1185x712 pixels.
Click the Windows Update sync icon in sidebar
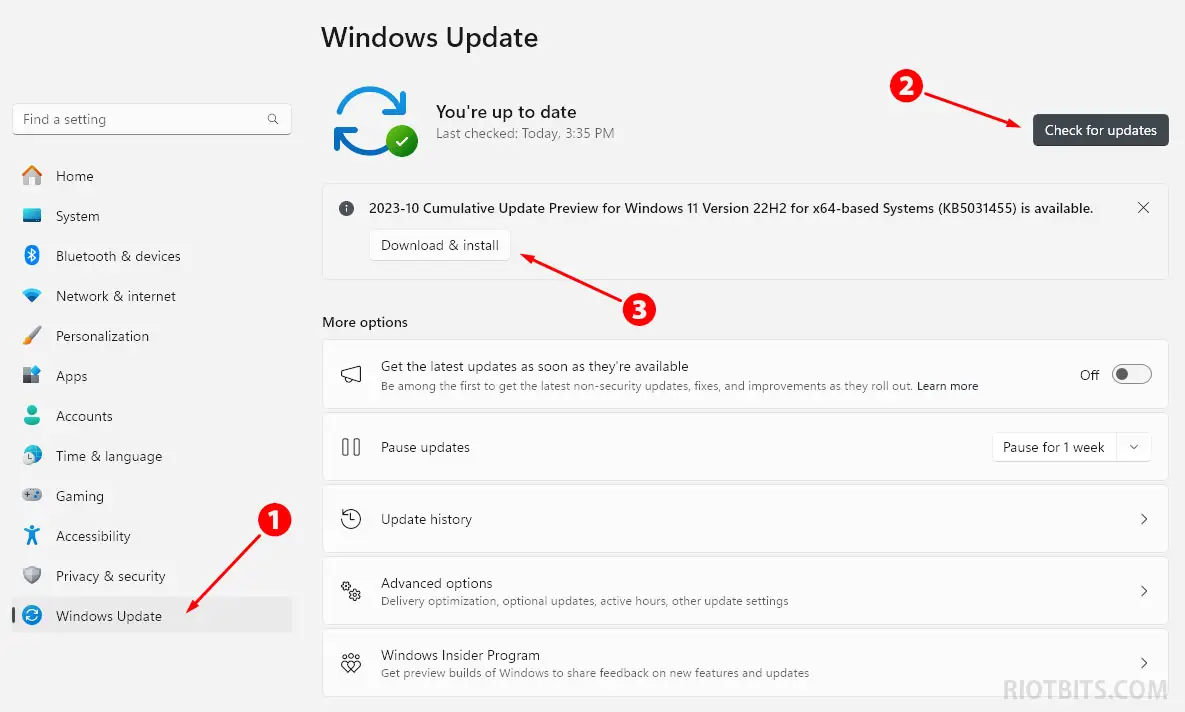(32, 615)
